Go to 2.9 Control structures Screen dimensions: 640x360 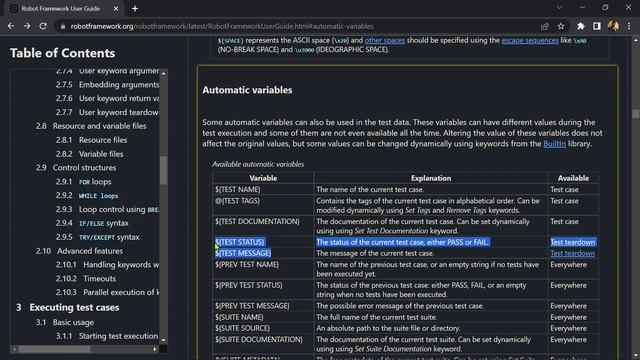click(x=76, y=168)
